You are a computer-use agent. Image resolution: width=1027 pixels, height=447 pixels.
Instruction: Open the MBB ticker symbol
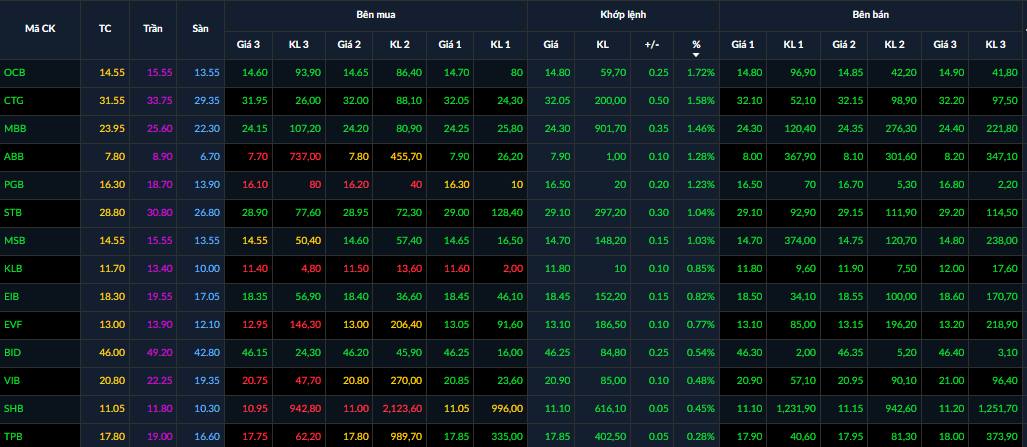click(13, 129)
